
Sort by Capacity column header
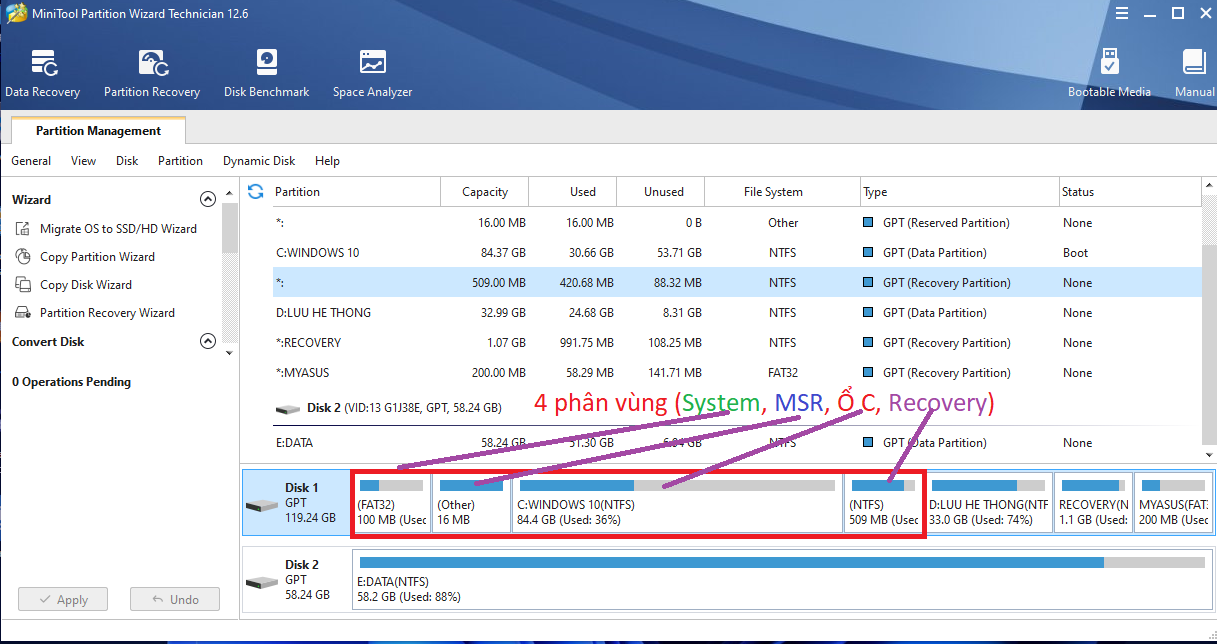click(x=485, y=192)
